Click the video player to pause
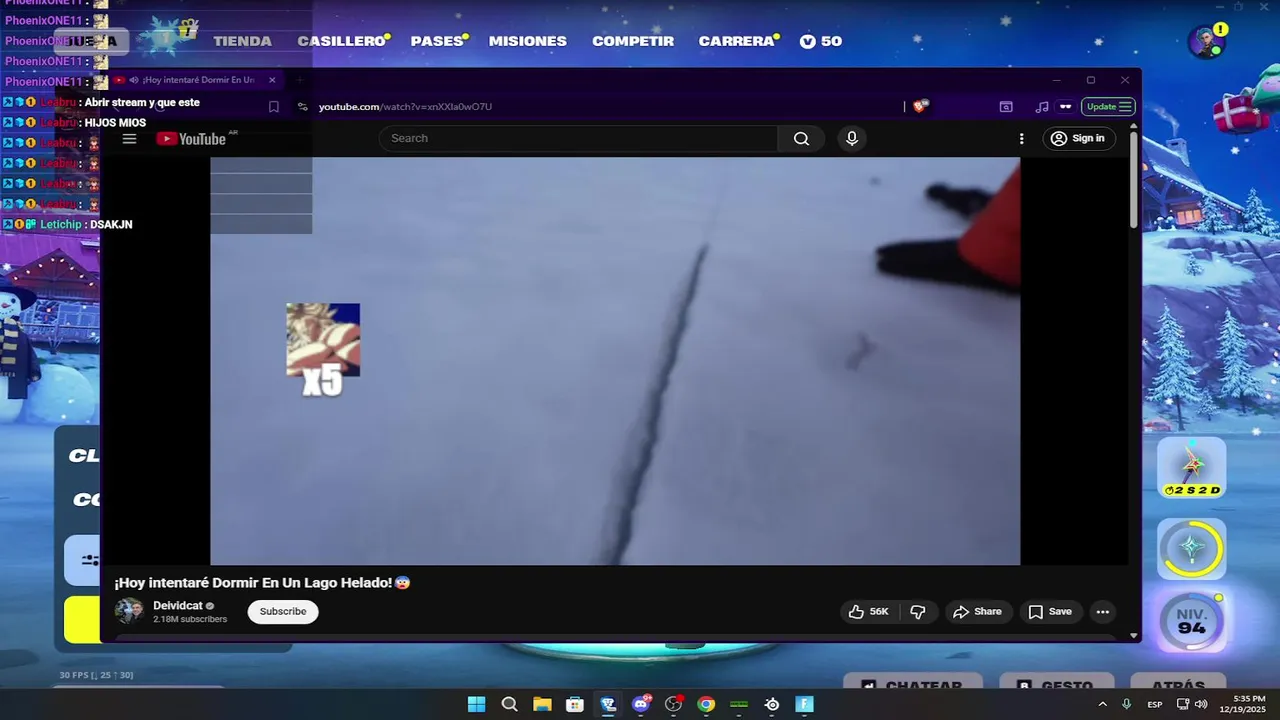 pos(615,361)
